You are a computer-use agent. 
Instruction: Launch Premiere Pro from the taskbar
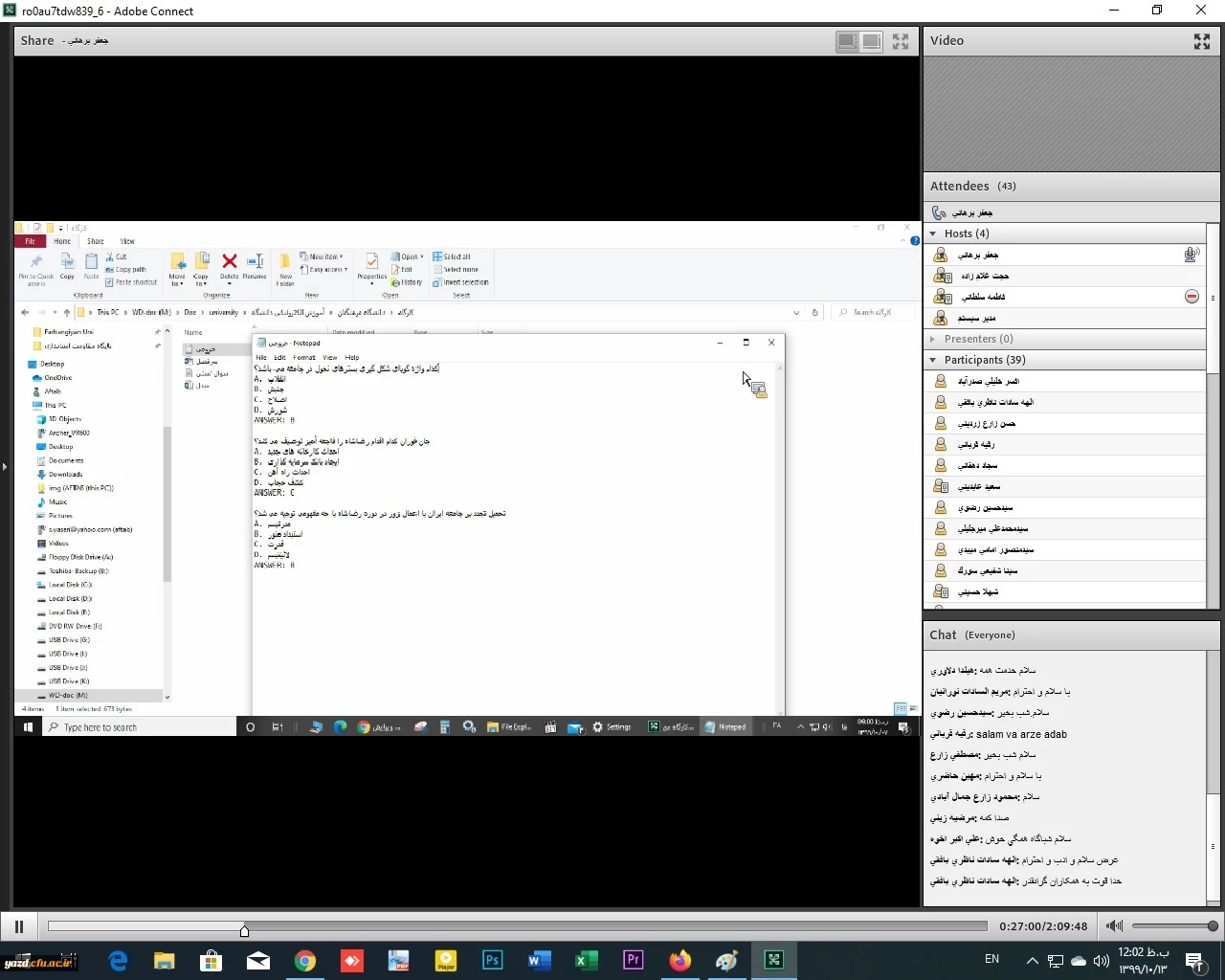[633, 960]
